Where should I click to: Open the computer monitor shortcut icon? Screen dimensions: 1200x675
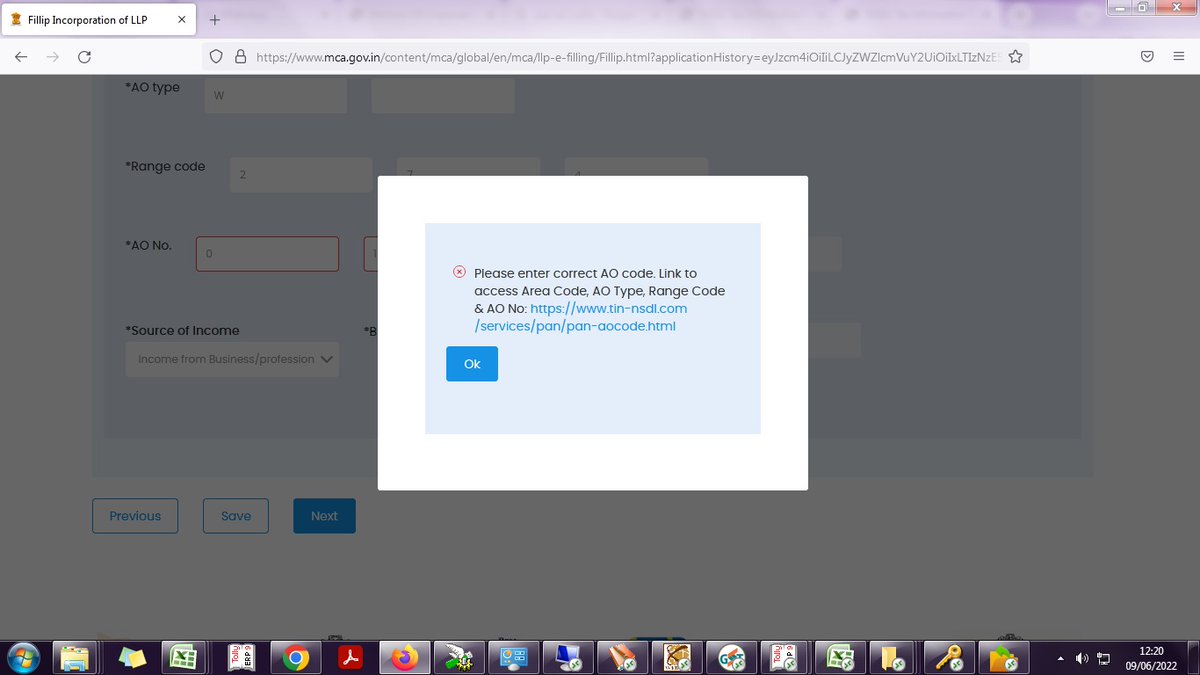(568, 658)
